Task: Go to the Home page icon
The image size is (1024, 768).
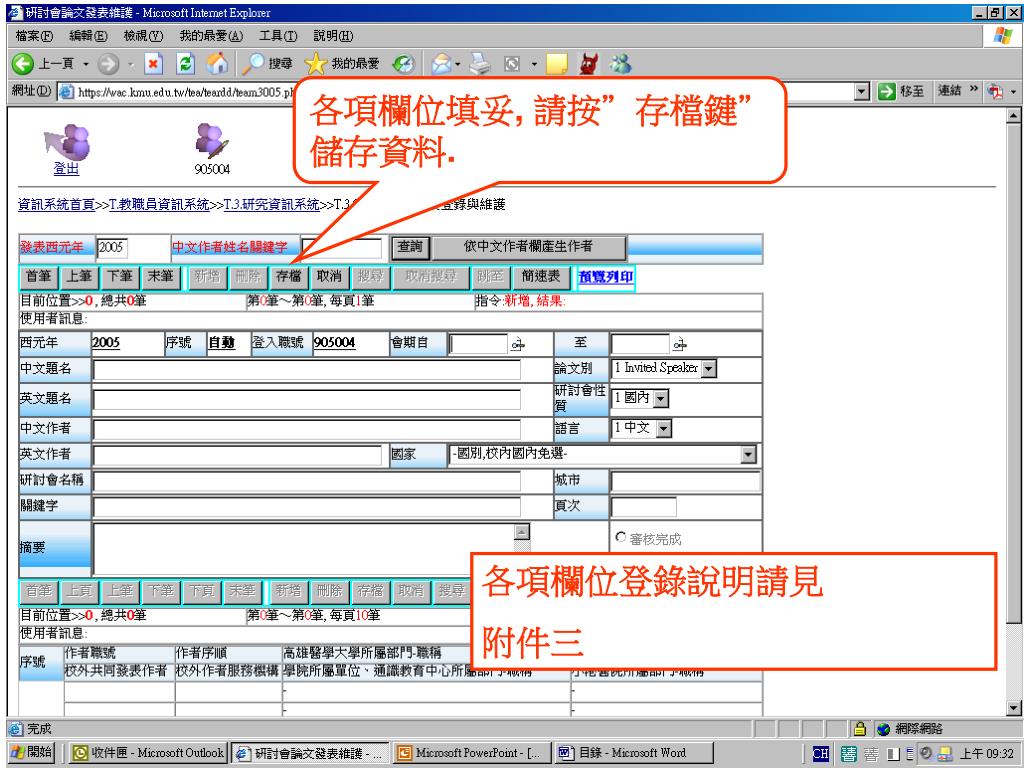Action: tap(217, 63)
